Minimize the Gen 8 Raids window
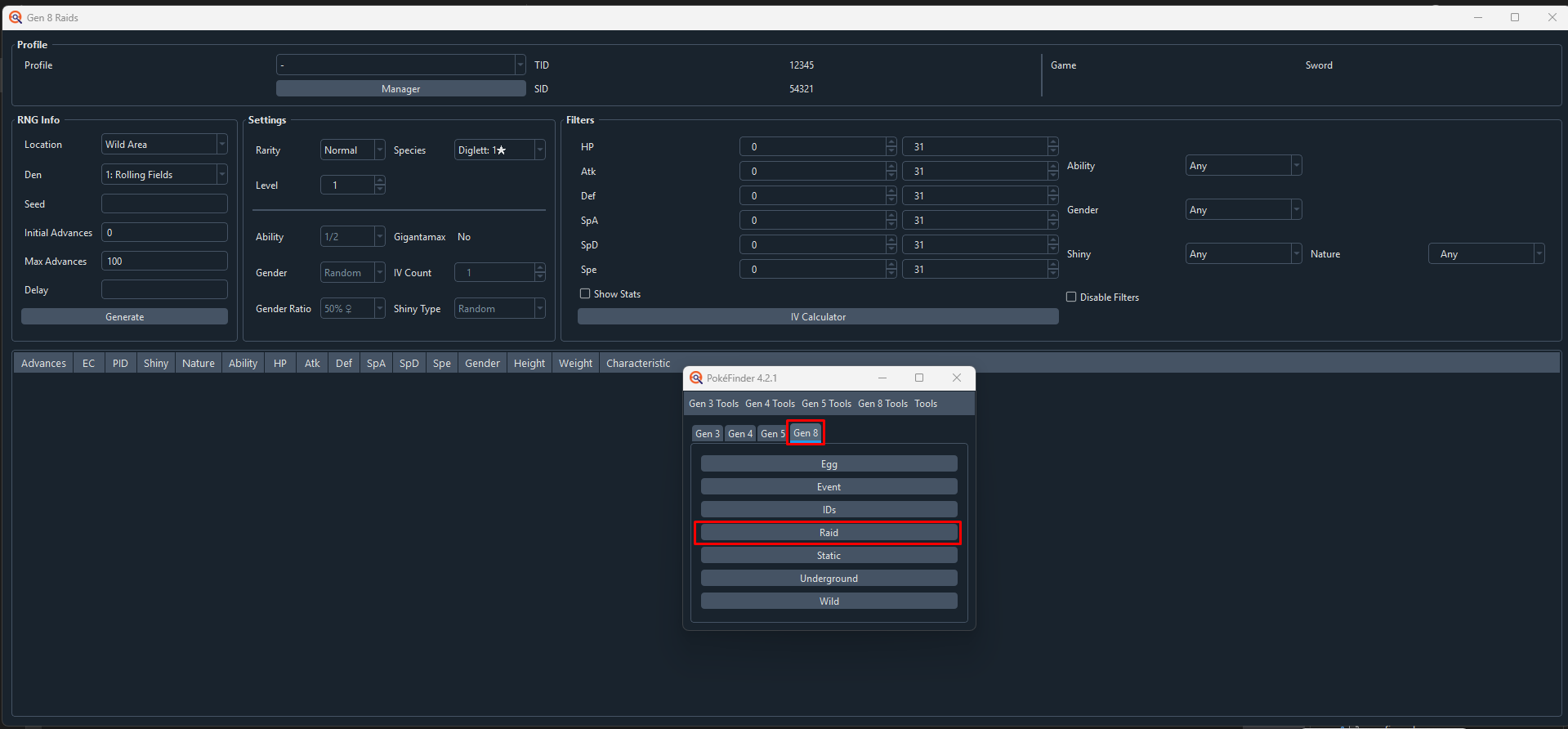The width and height of the screenshot is (1568, 729). (x=1478, y=17)
